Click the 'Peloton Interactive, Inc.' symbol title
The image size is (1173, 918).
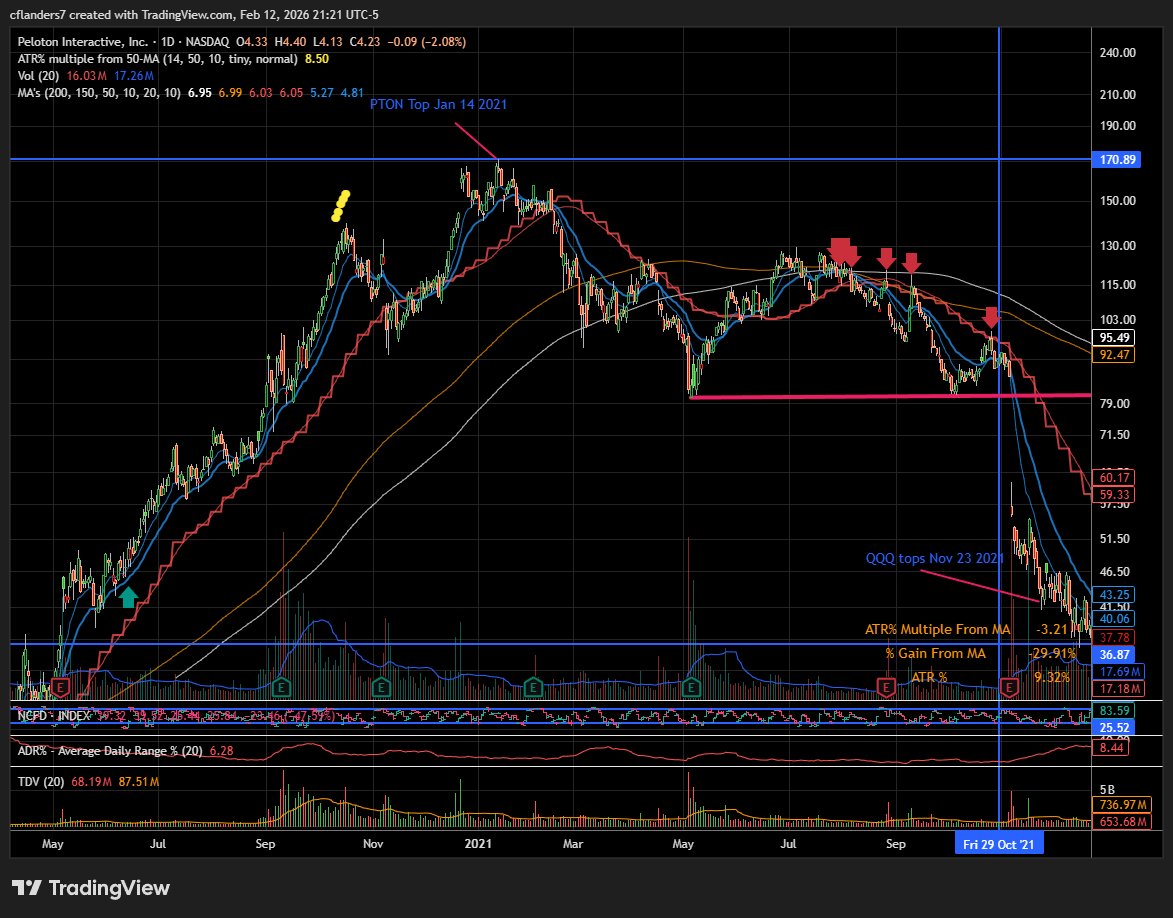pos(82,42)
